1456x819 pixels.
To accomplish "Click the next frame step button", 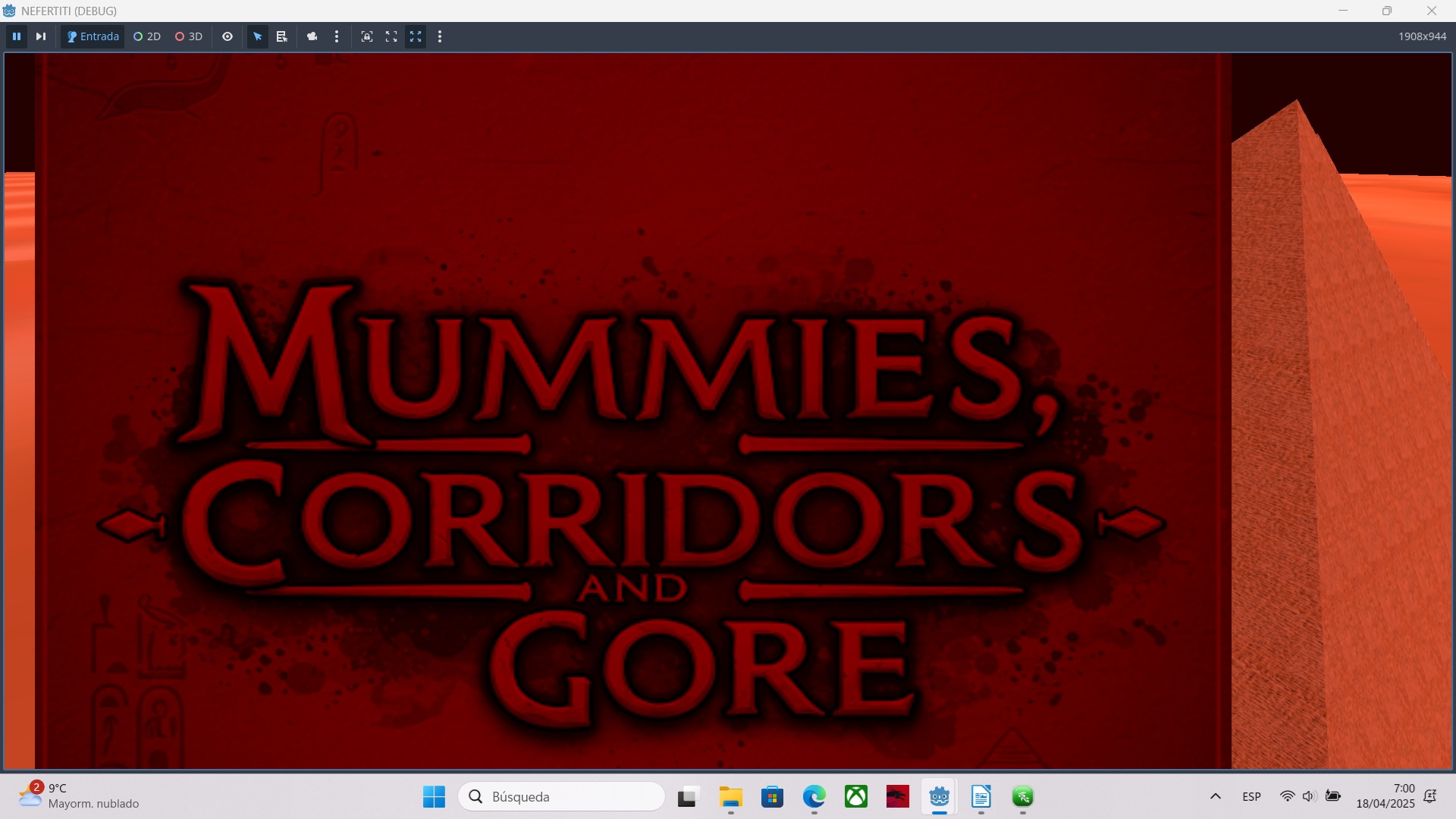I will pos(41,36).
